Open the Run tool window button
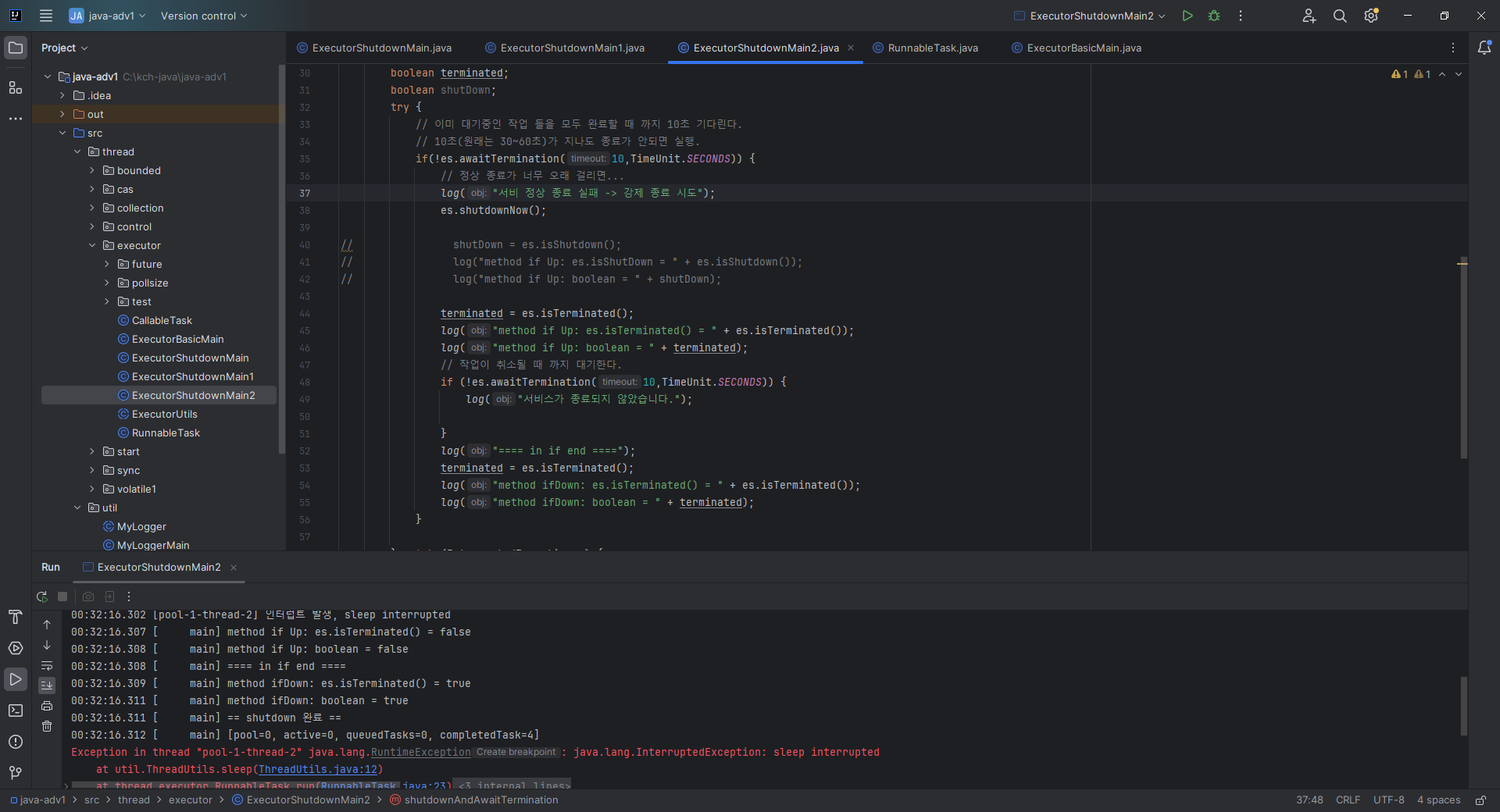 pos(16,679)
